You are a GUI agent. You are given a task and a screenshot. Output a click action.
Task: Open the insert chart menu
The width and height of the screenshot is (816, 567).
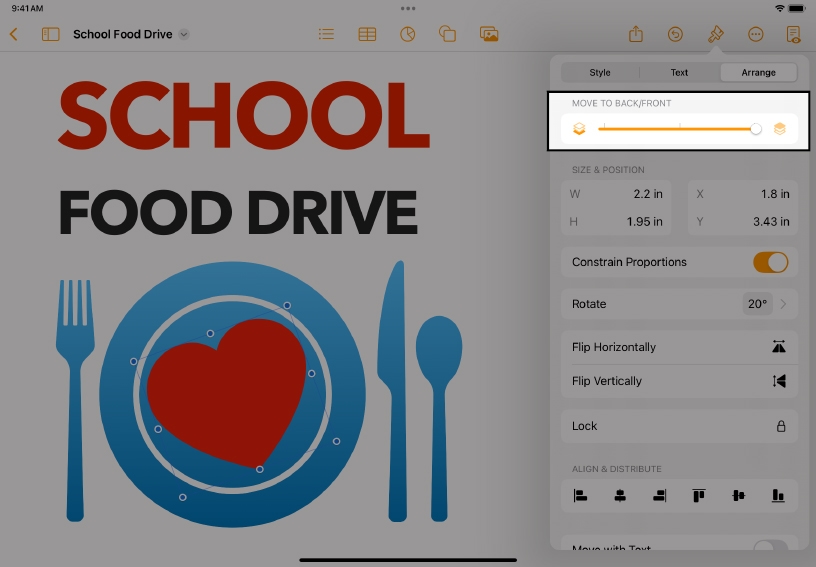[407, 34]
